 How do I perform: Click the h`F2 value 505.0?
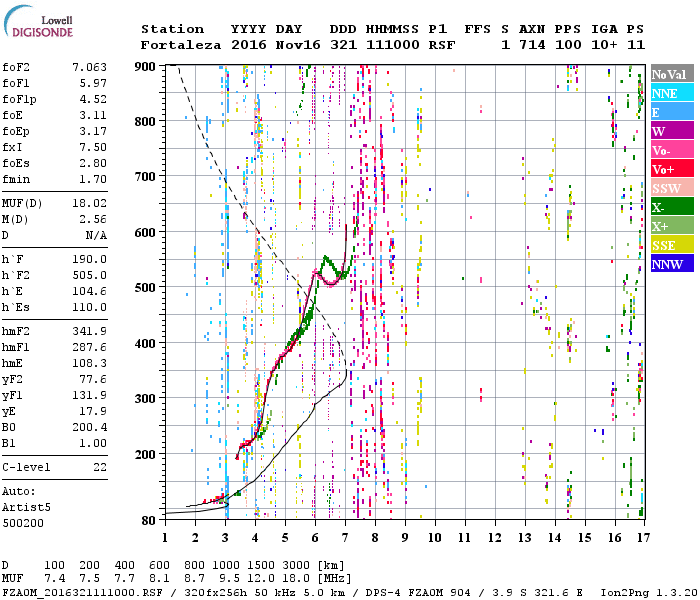tap(89, 275)
